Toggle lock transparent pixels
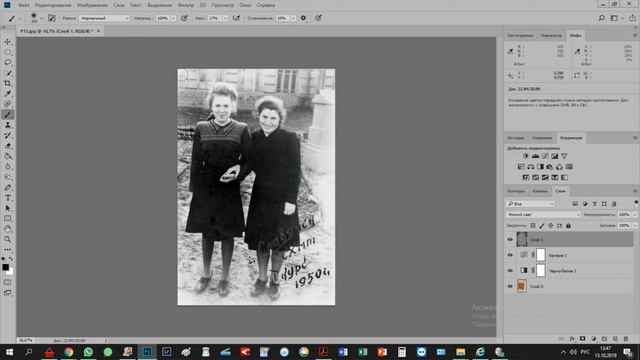This screenshot has width=640, height=360. click(x=533, y=225)
